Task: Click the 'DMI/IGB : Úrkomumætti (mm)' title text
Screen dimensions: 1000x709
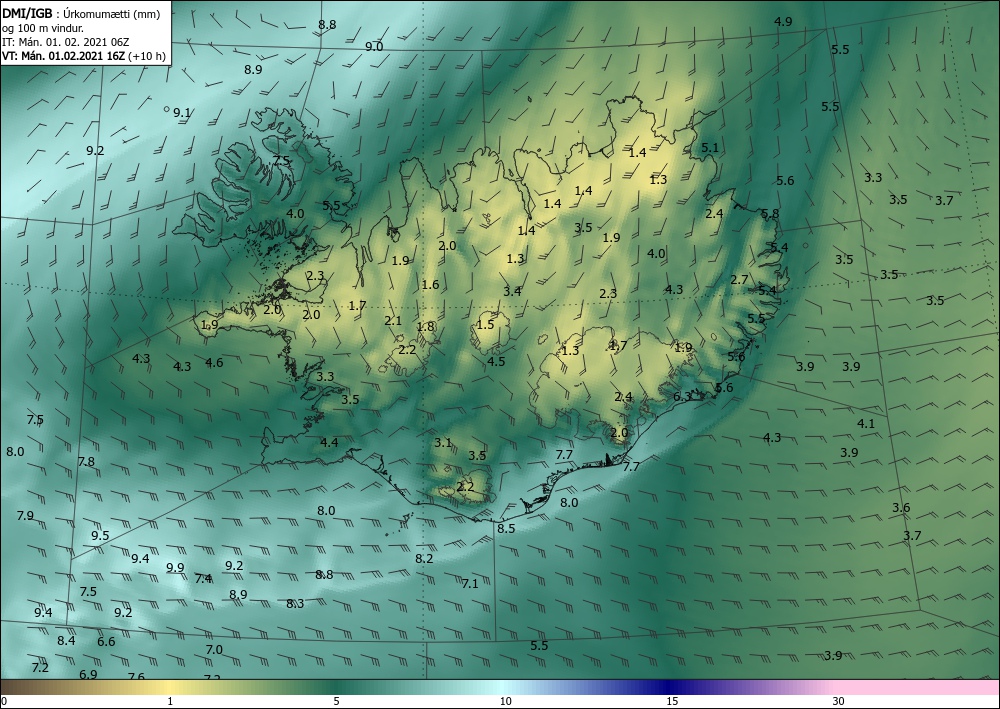Action: click(80, 13)
